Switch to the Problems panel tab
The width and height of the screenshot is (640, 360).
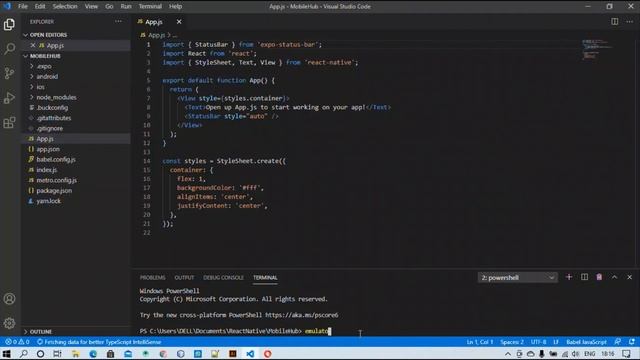tap(153, 278)
